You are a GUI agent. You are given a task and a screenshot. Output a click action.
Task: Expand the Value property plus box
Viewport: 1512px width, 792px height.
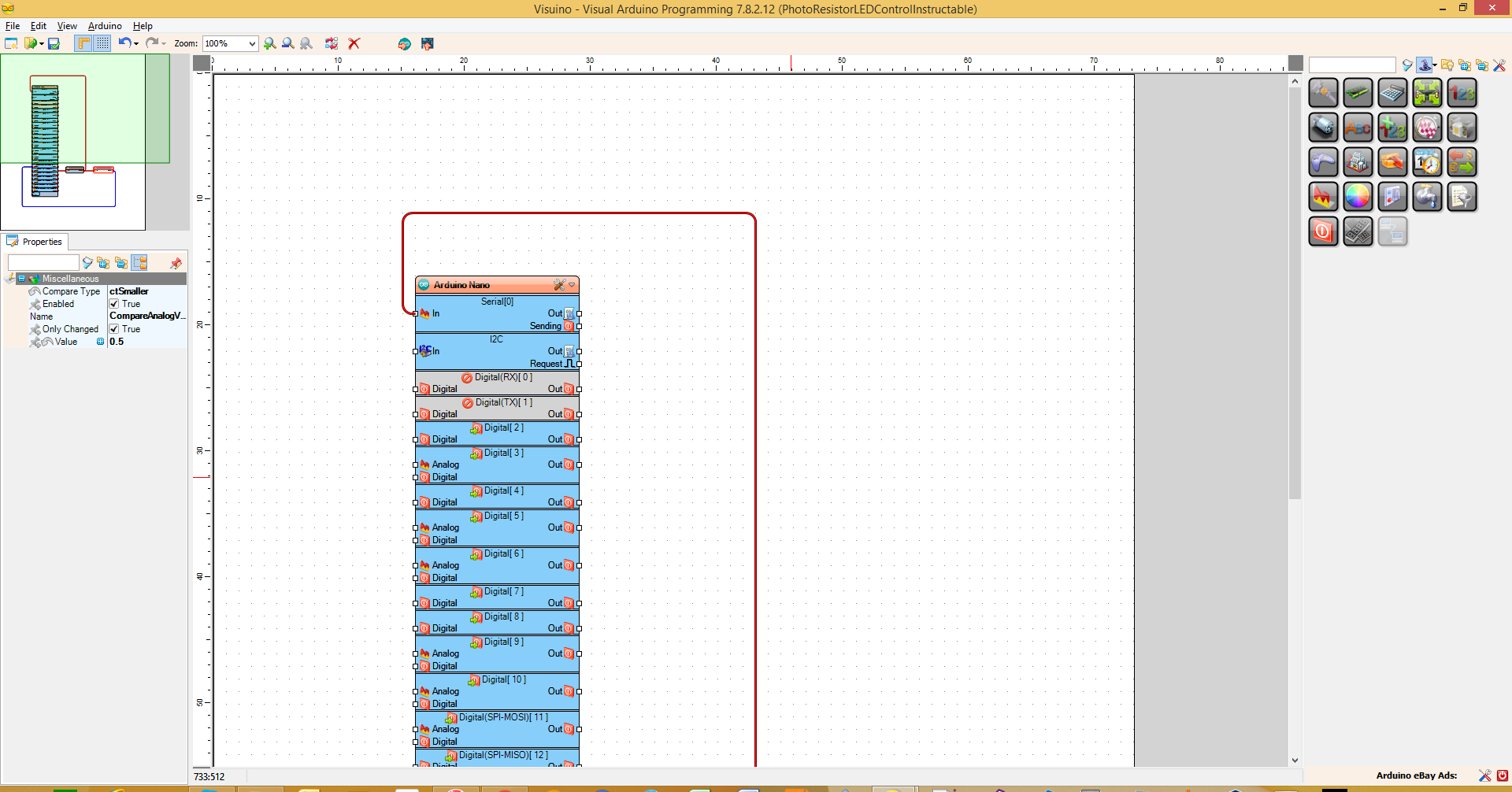[100, 342]
